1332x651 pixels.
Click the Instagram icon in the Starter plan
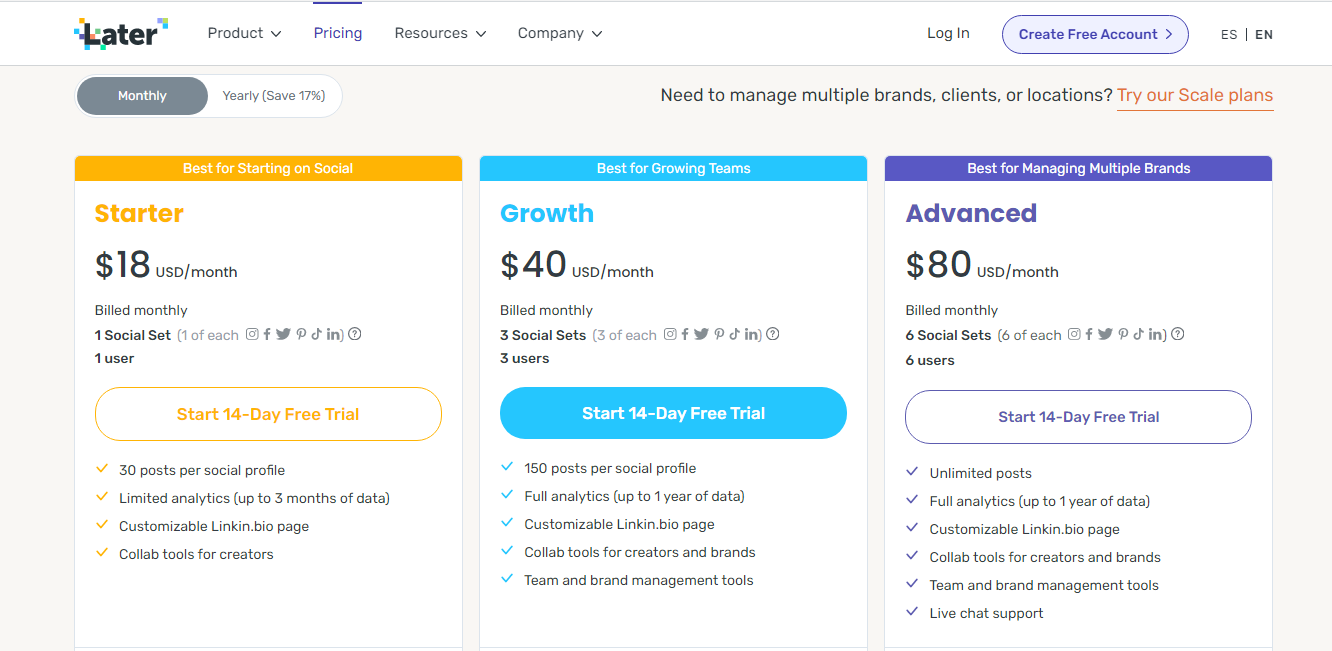[x=252, y=335]
